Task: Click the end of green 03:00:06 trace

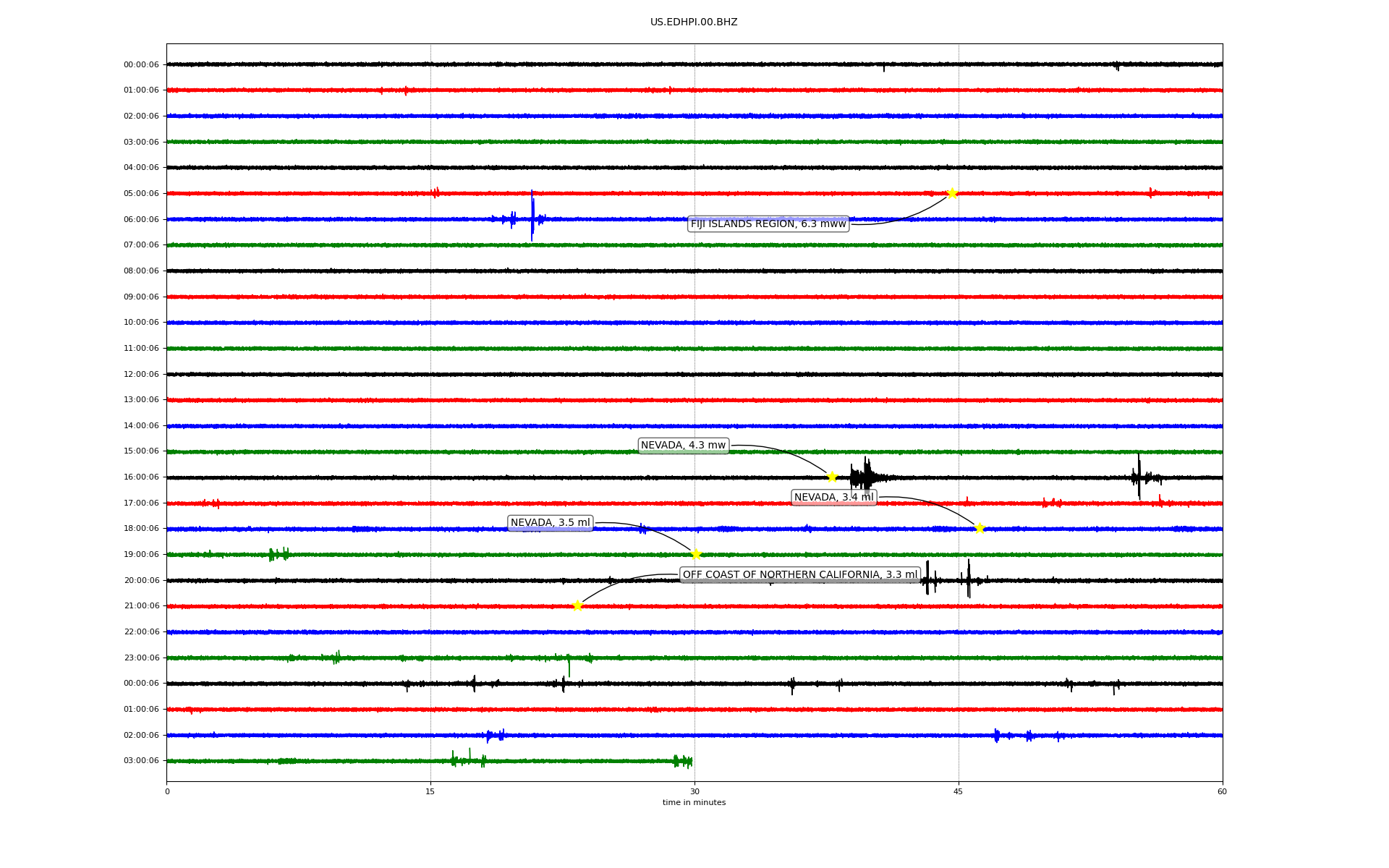Action: click(x=691, y=761)
